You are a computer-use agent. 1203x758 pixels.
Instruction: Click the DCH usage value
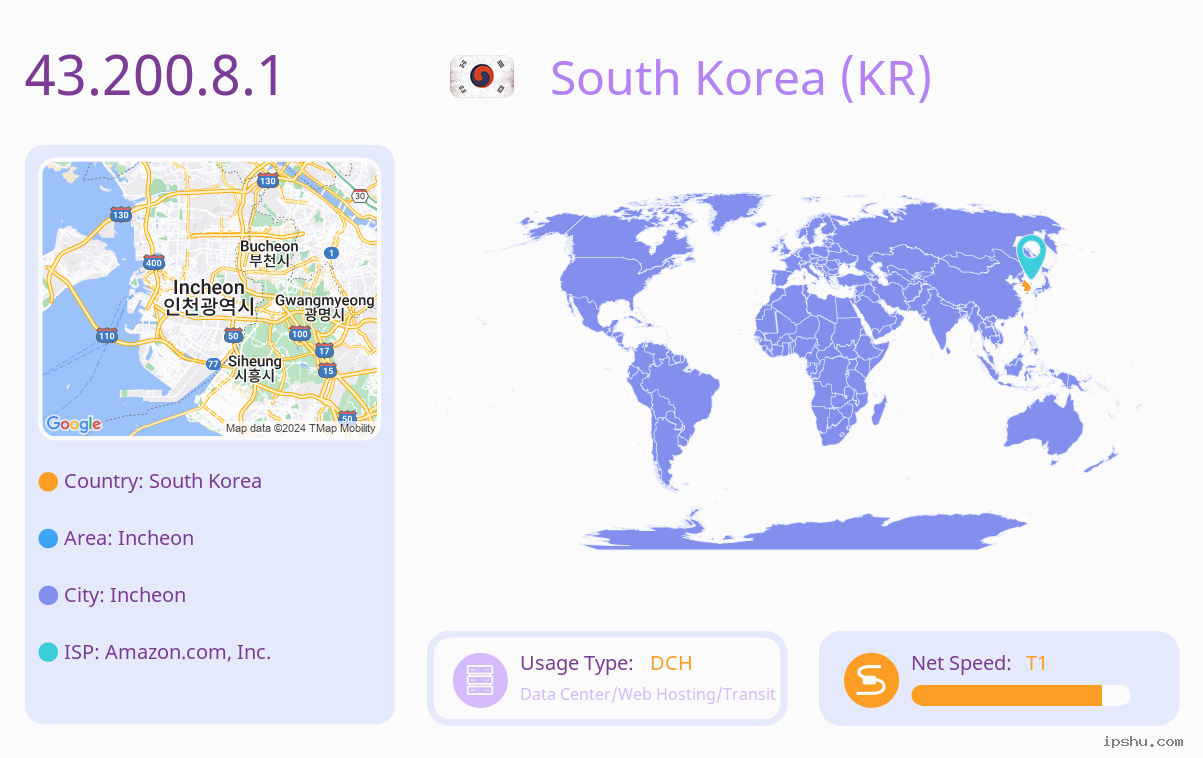click(x=671, y=663)
